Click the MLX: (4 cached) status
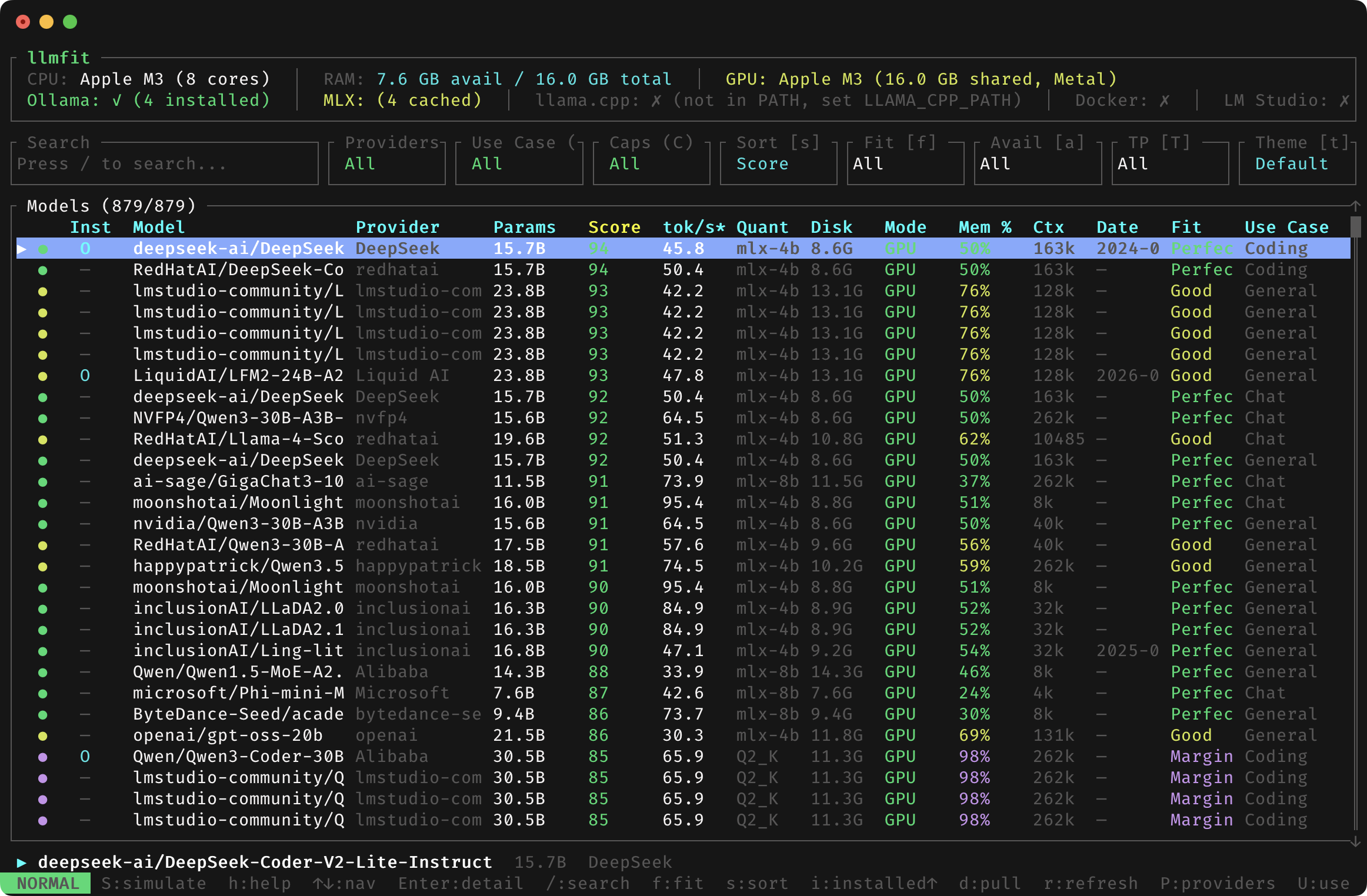The image size is (1367, 896). pos(403,101)
